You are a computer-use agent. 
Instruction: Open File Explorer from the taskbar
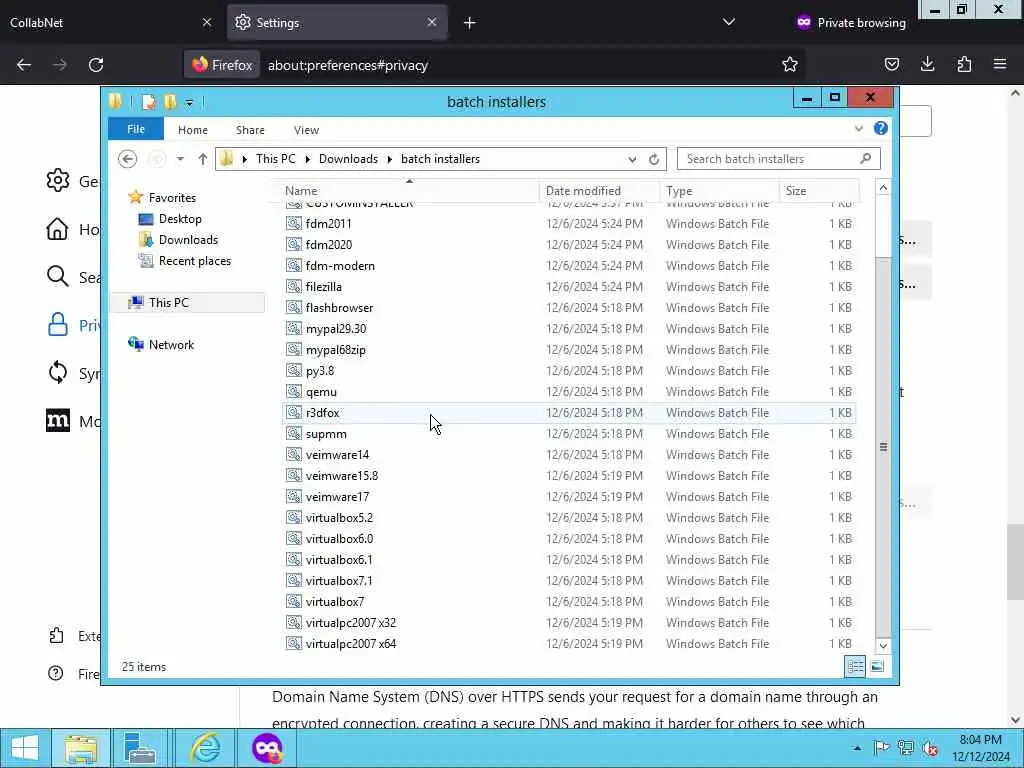pyautogui.click(x=81, y=748)
